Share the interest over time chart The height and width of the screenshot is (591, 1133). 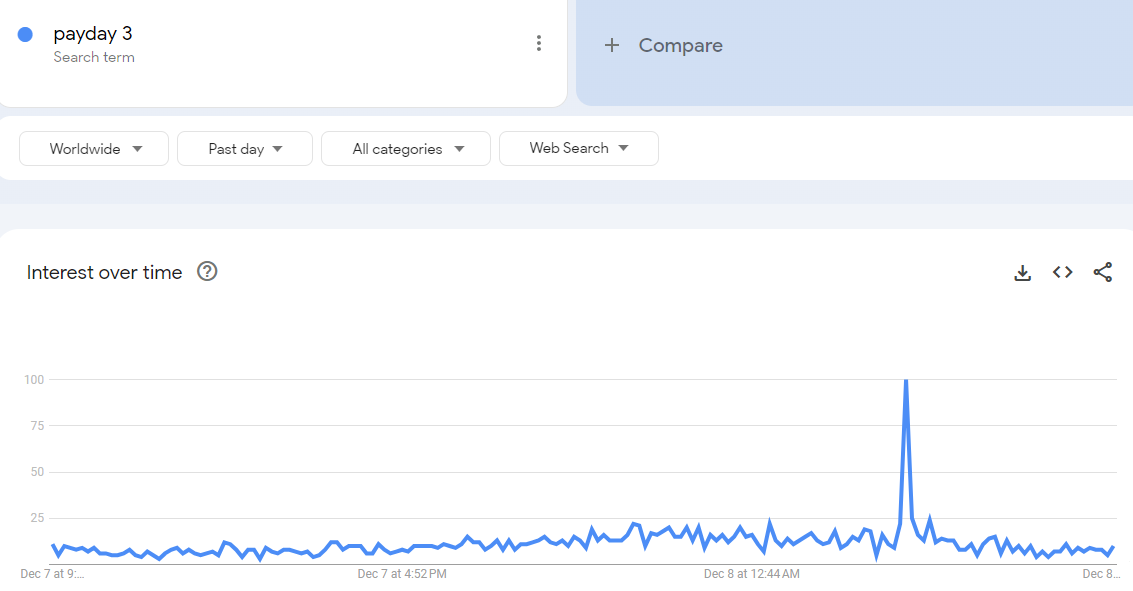[x=1103, y=272]
